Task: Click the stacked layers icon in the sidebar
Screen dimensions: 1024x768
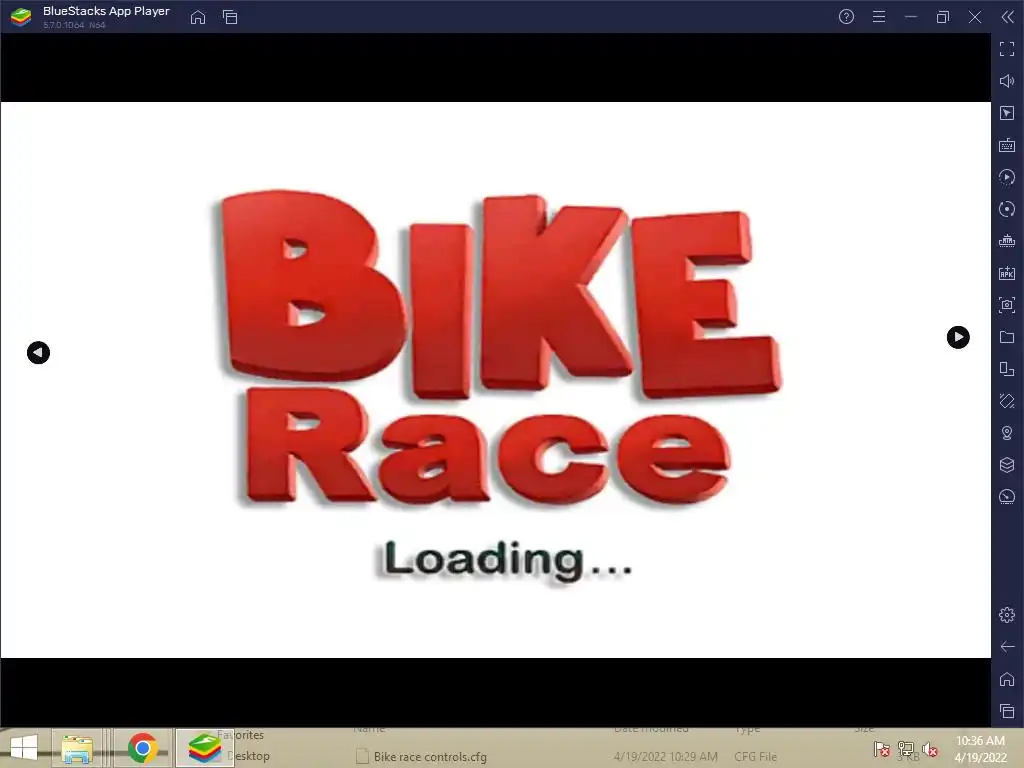Action: 1007,465
